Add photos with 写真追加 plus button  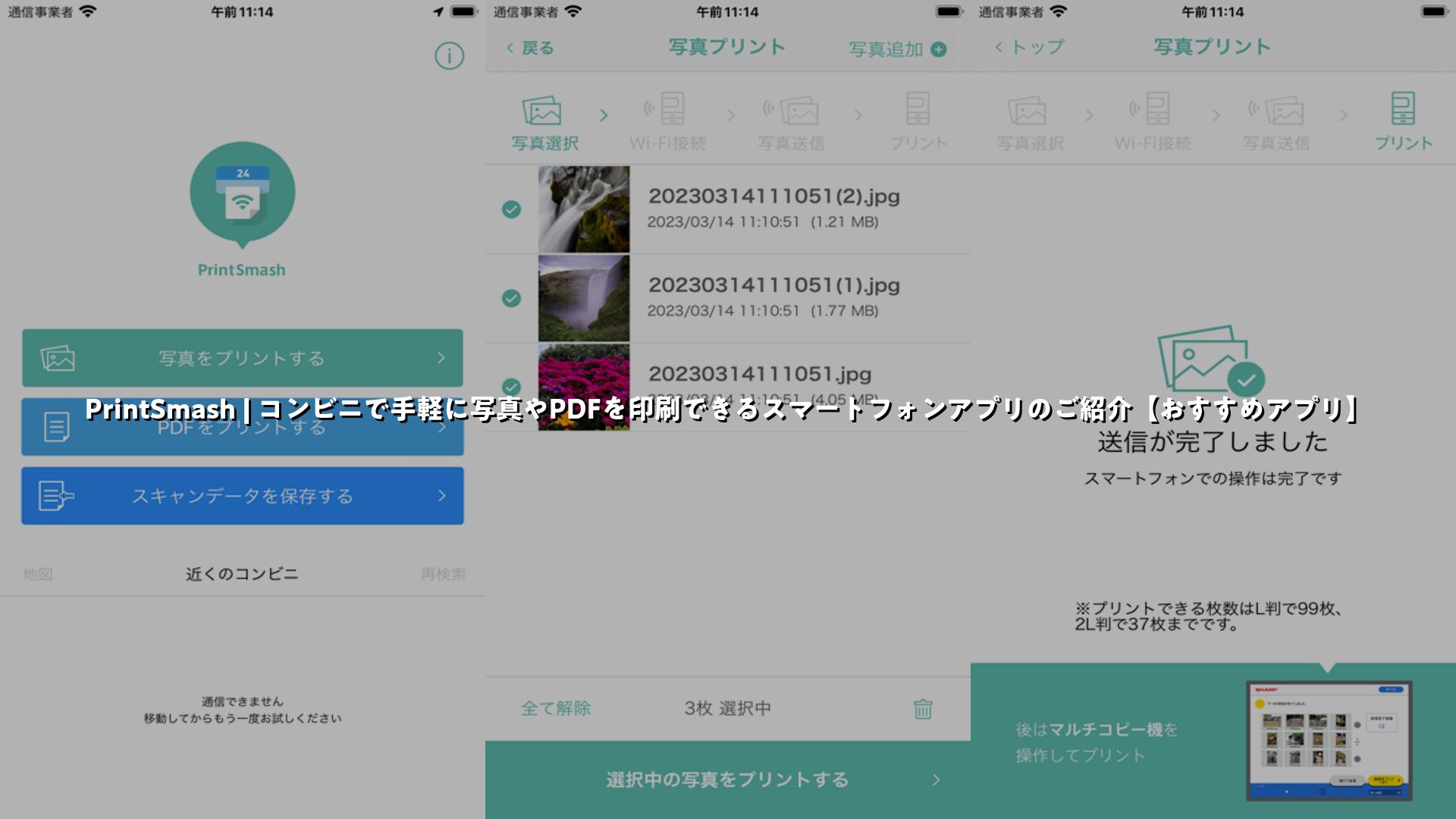click(898, 49)
